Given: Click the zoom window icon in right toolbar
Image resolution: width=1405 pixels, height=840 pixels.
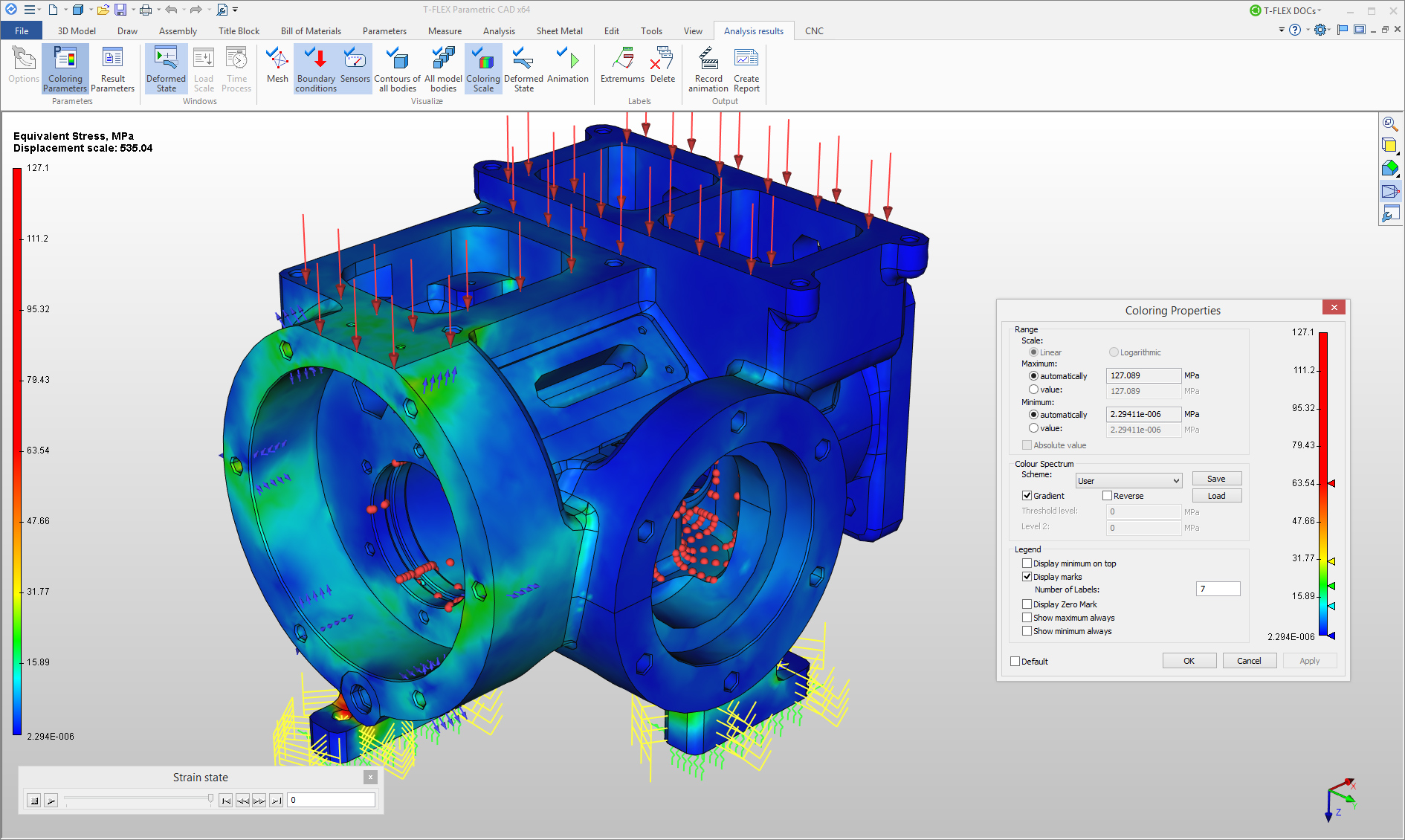Looking at the screenshot, I should point(1389,123).
